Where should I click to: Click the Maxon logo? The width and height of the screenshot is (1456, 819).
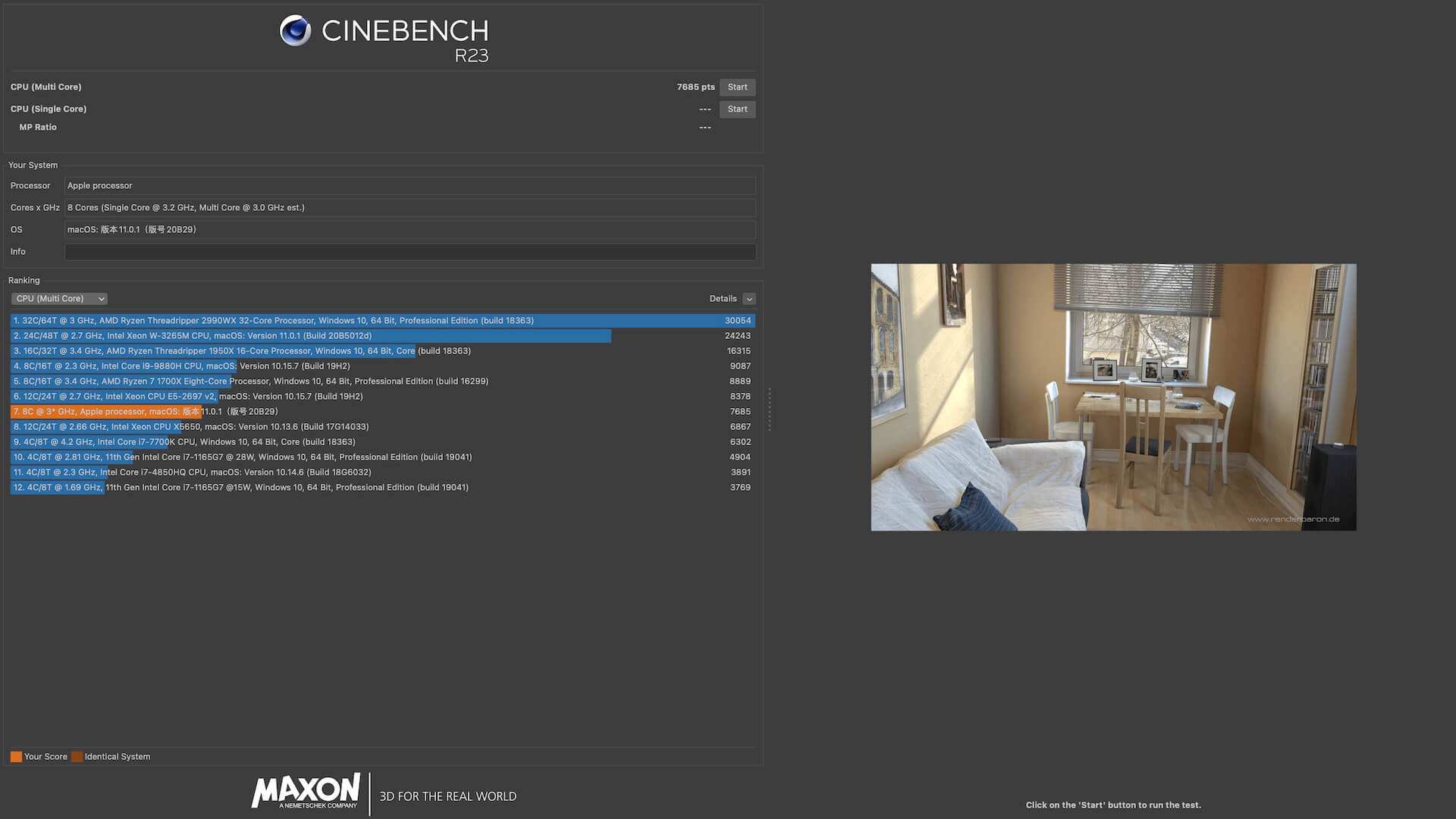coord(306,792)
